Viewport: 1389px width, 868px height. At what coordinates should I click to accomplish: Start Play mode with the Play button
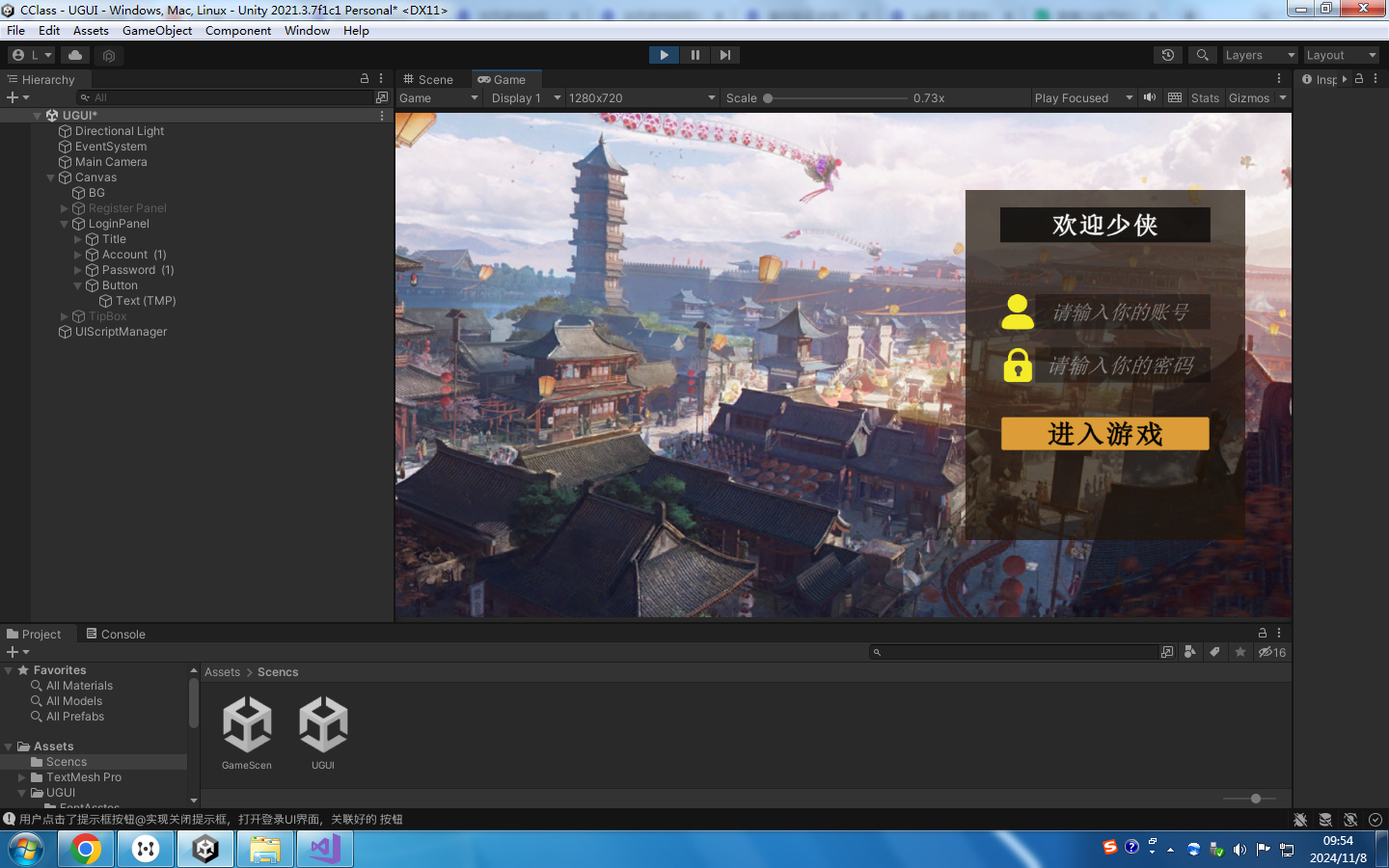pos(664,55)
